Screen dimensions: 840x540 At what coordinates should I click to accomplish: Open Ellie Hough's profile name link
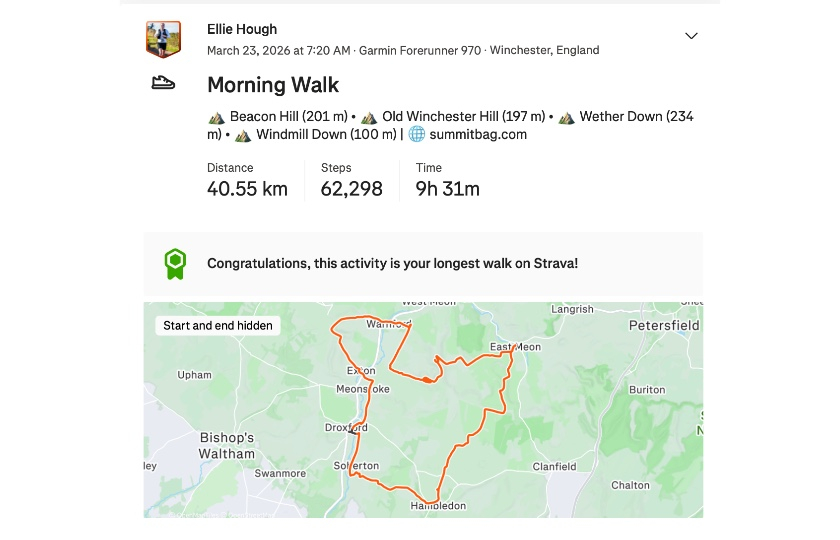242,29
